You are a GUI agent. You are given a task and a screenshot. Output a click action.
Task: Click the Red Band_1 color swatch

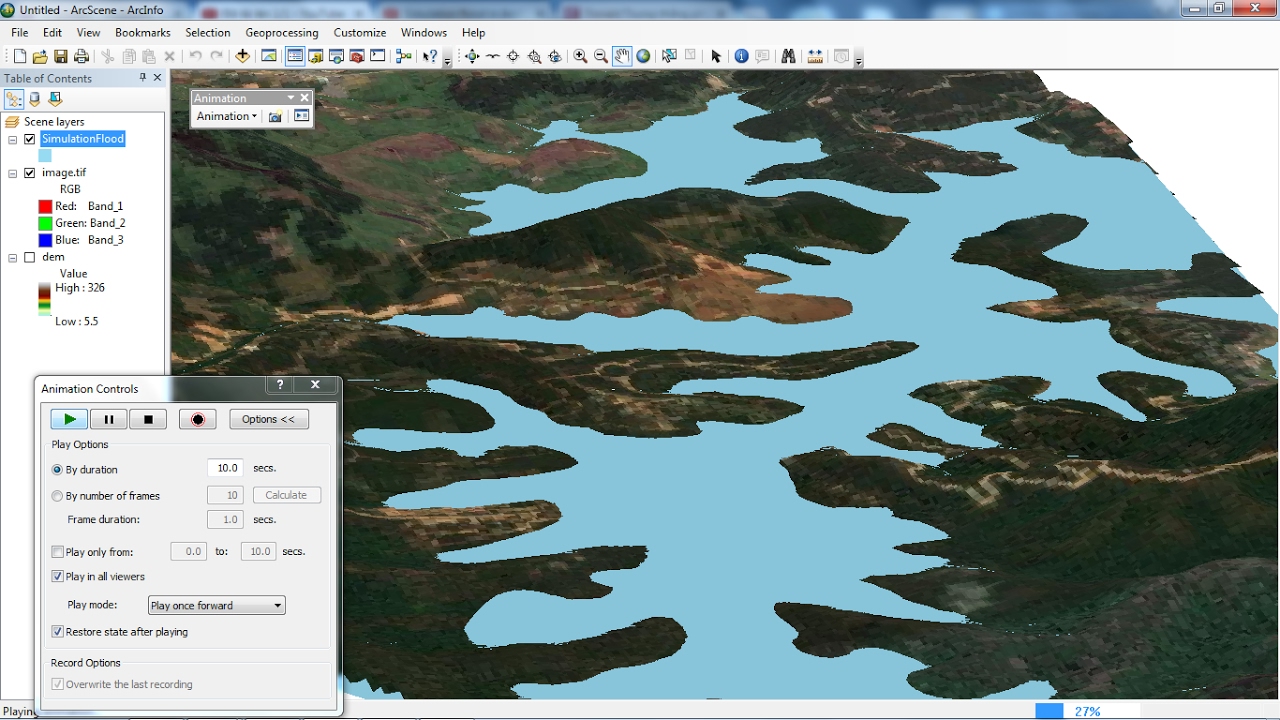(x=45, y=206)
